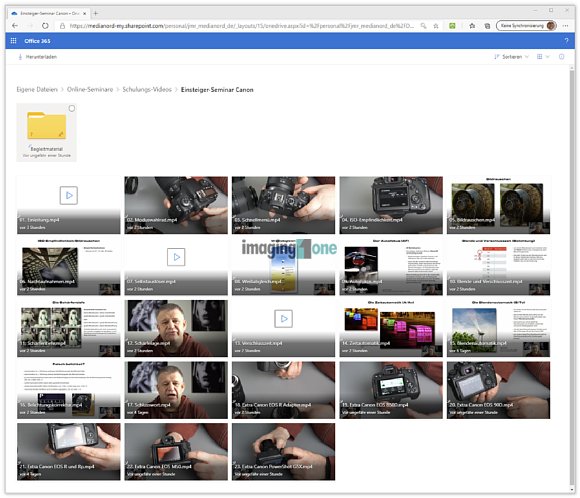Click the browser refresh icon
The height and width of the screenshot is (498, 580).
(45, 26)
